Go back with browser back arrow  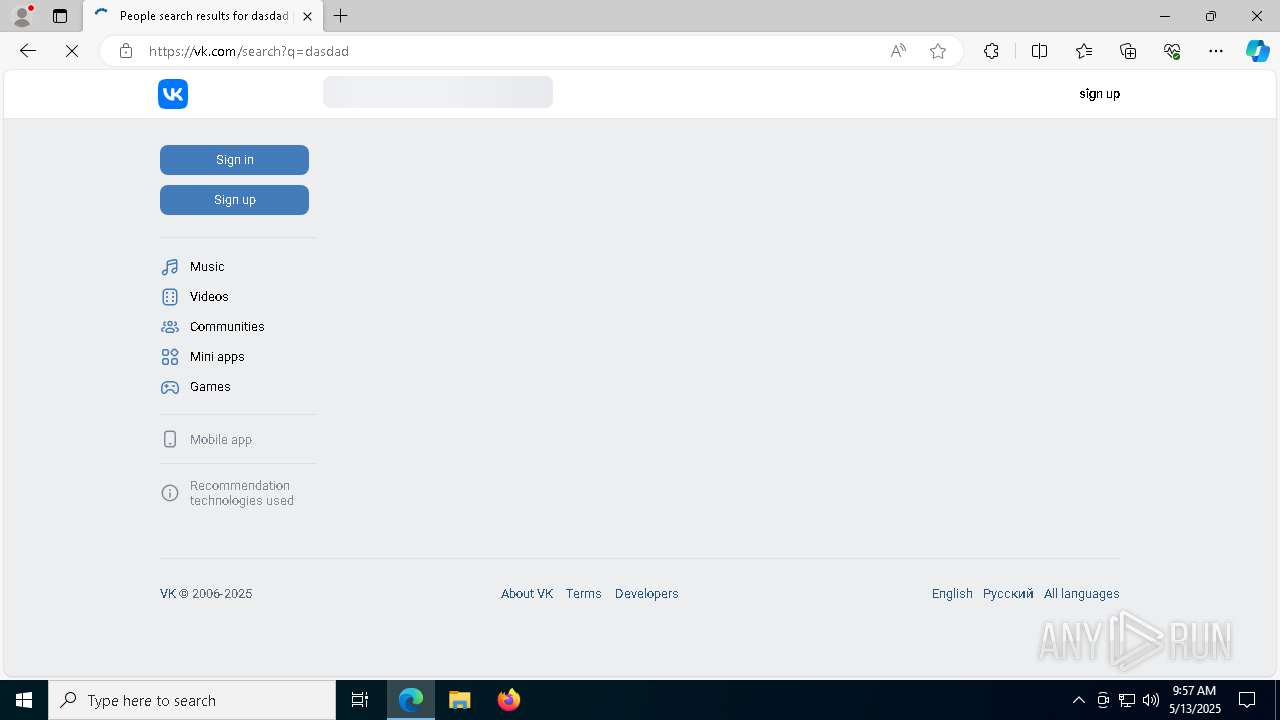click(x=28, y=51)
